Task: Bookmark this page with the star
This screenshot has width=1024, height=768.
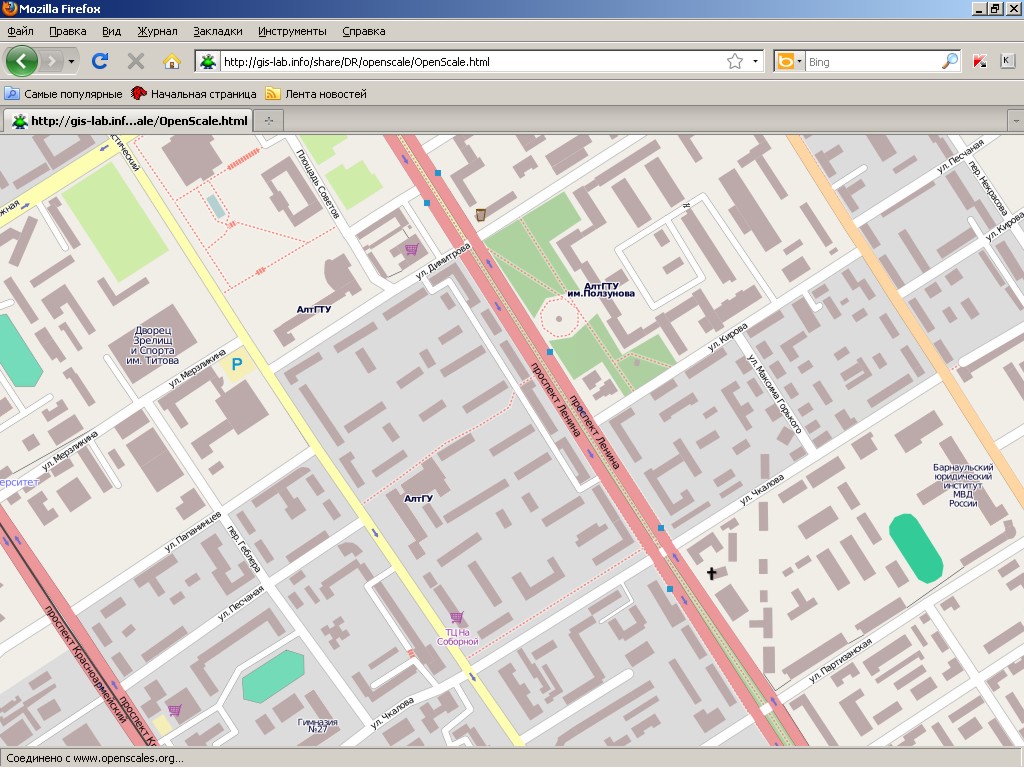Action: pyautogui.click(x=735, y=61)
